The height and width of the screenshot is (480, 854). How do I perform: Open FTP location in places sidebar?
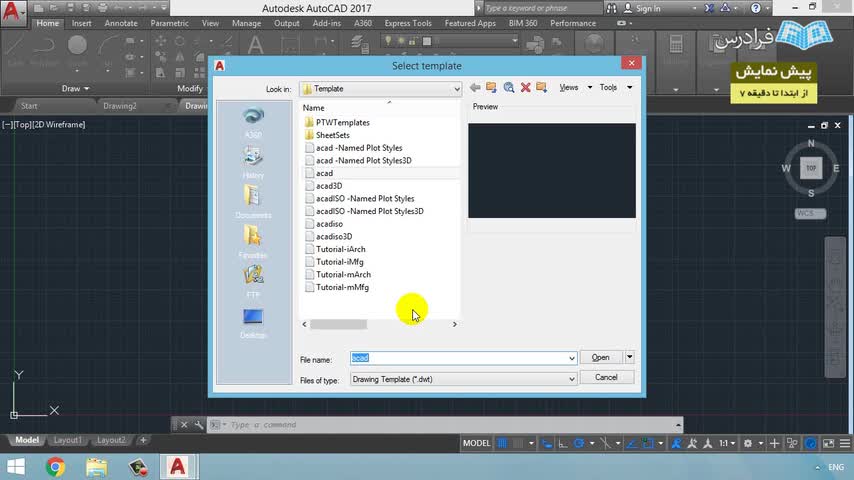253,282
